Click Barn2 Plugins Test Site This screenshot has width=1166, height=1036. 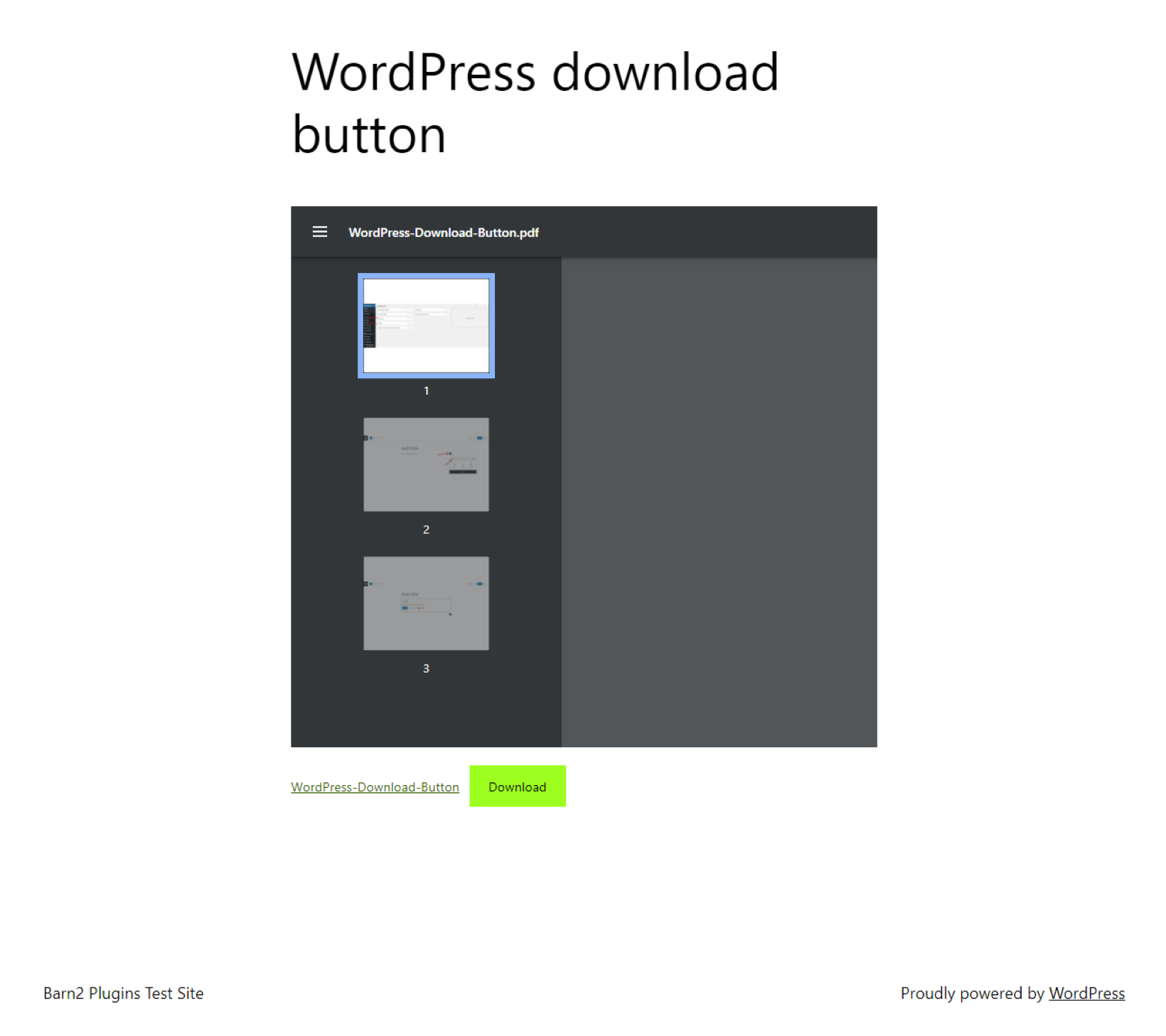pyautogui.click(x=122, y=993)
